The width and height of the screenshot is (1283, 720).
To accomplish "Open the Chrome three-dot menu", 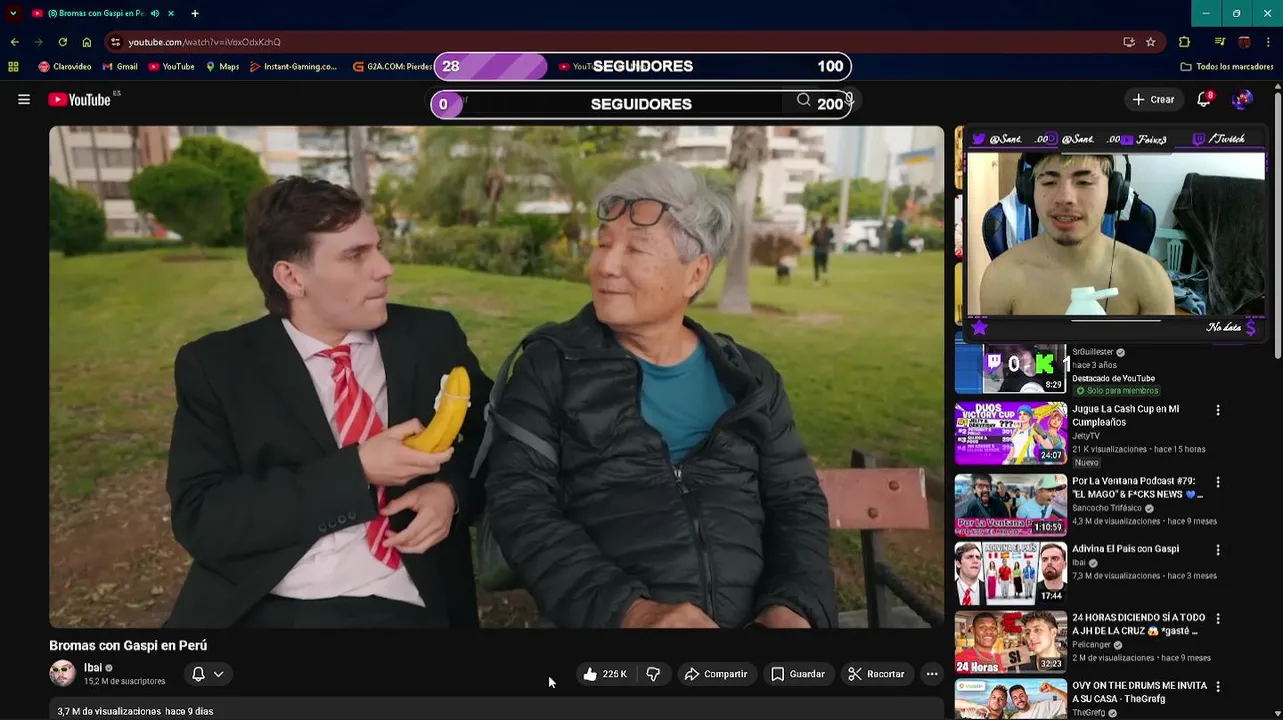I will (1269, 42).
